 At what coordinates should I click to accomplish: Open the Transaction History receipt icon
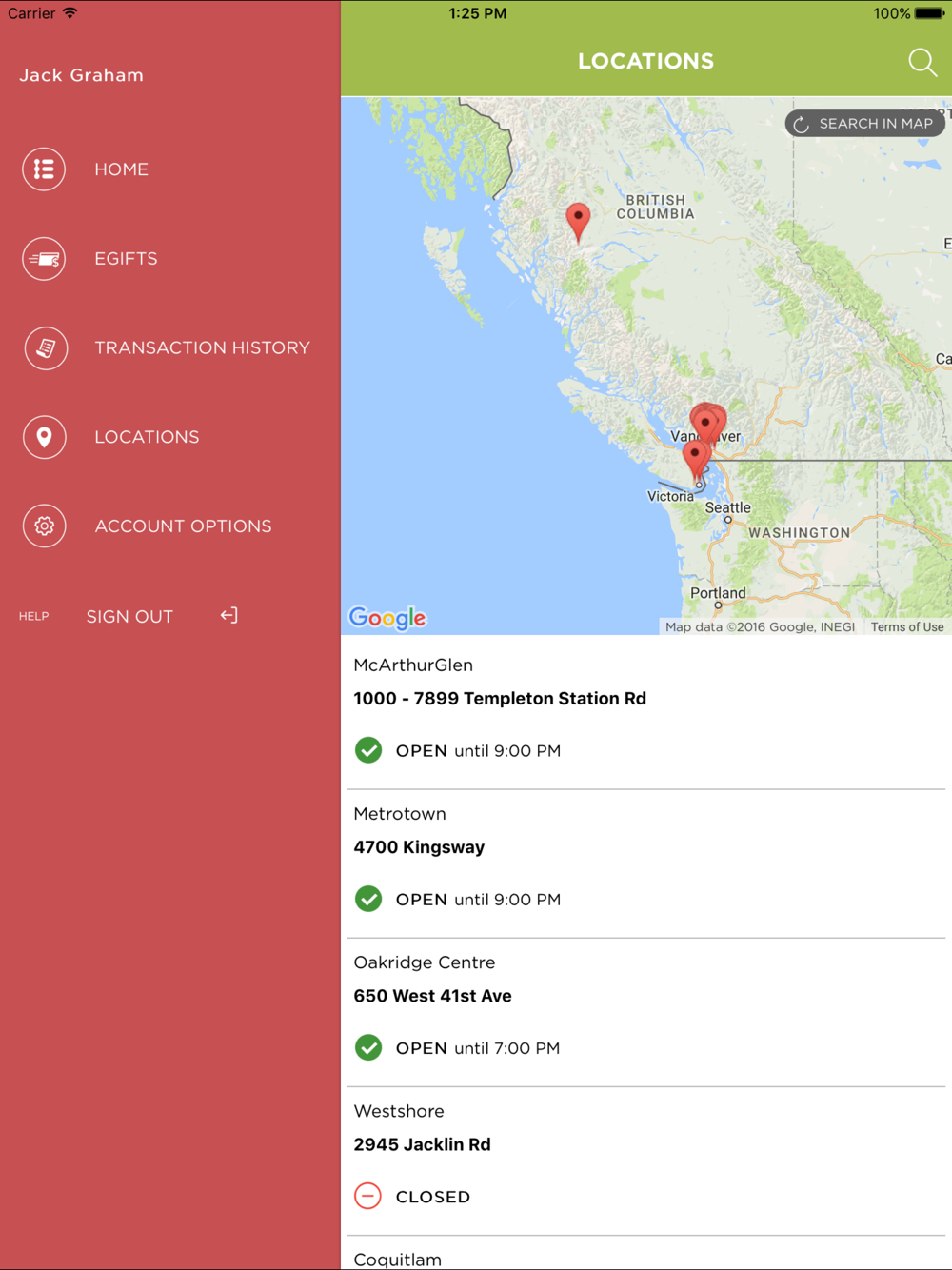(44, 348)
